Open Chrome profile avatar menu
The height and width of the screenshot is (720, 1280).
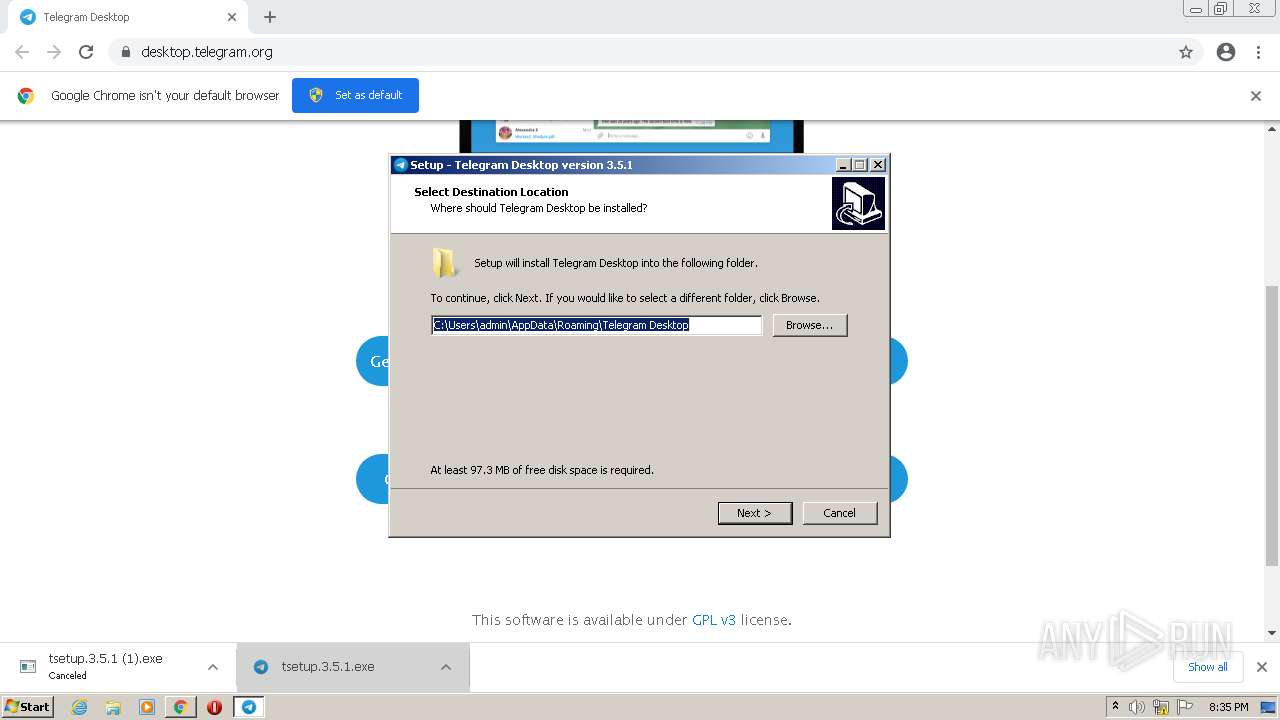(1226, 52)
